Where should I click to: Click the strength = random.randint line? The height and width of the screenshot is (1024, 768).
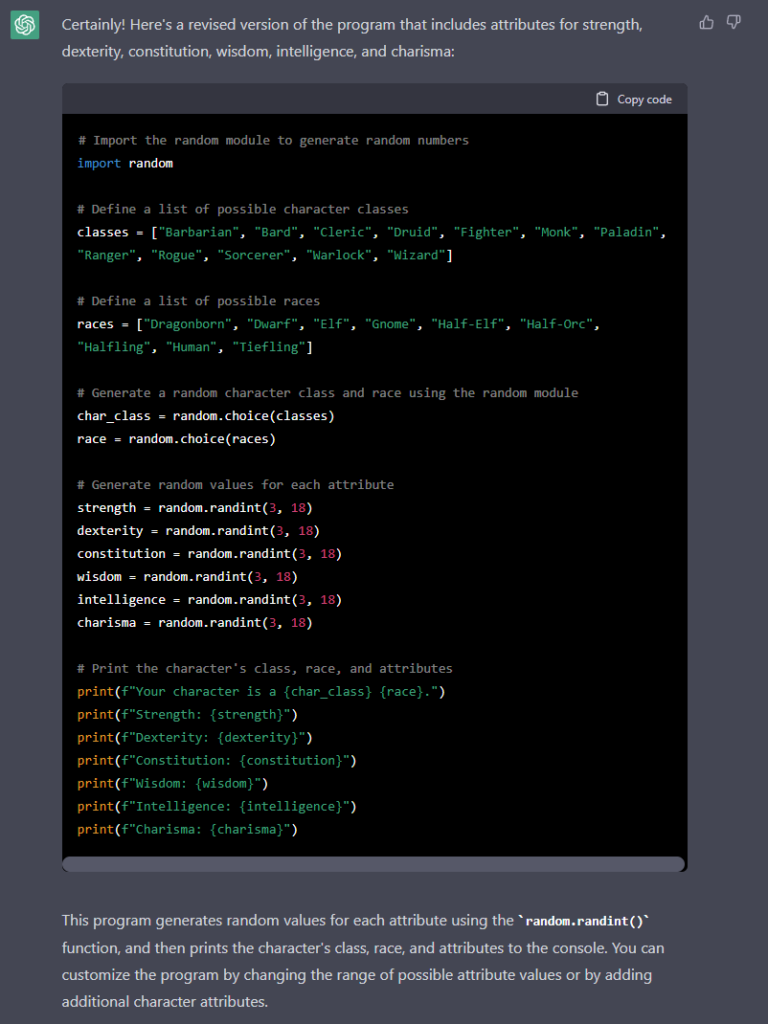195,508
